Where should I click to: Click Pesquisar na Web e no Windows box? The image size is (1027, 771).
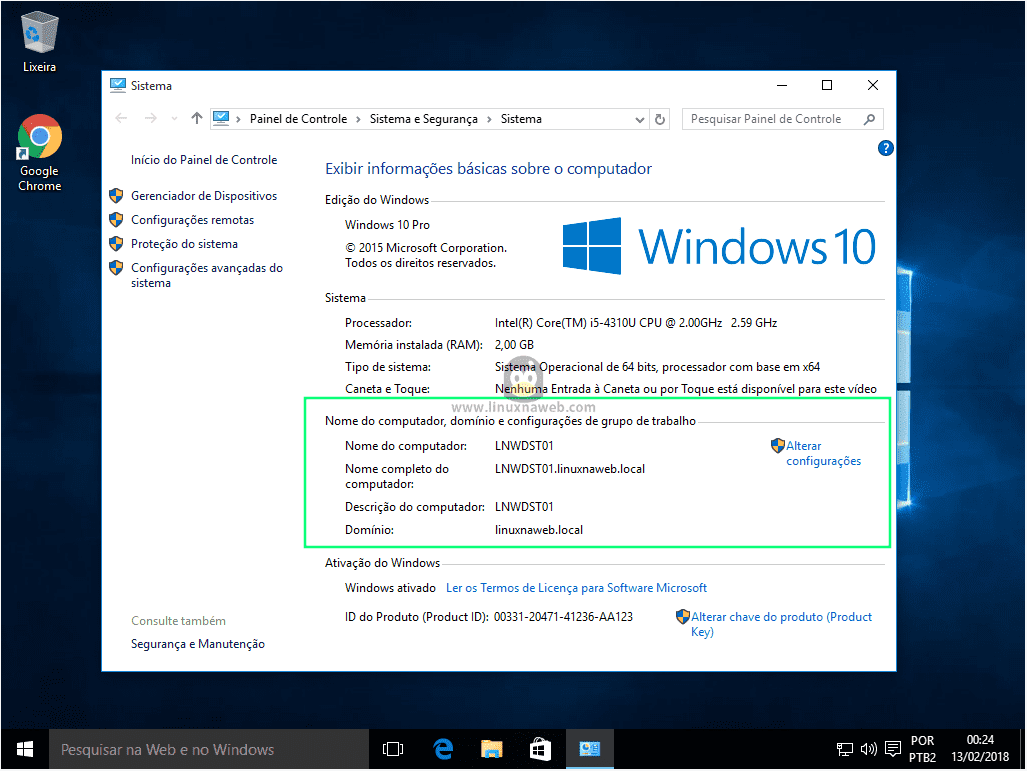[209, 749]
